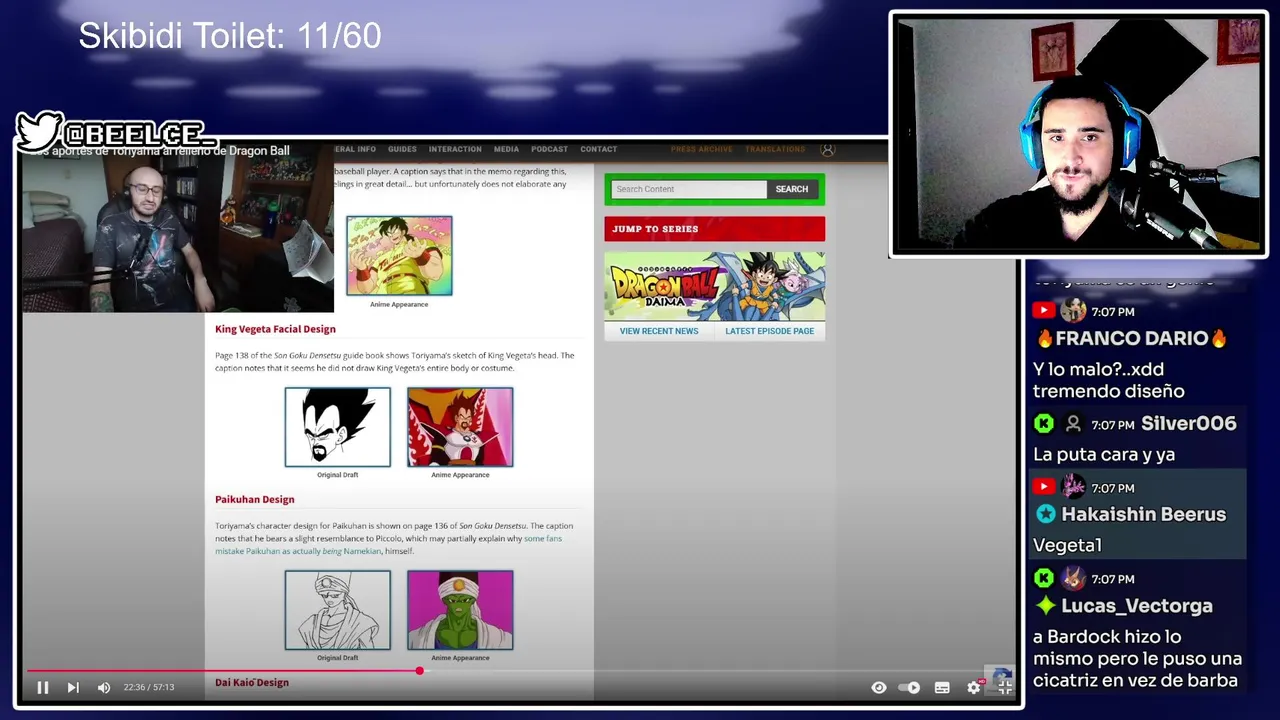Click Hakaishin Beerus's chat avatar
This screenshot has width=1280, height=720.
click(x=1073, y=487)
